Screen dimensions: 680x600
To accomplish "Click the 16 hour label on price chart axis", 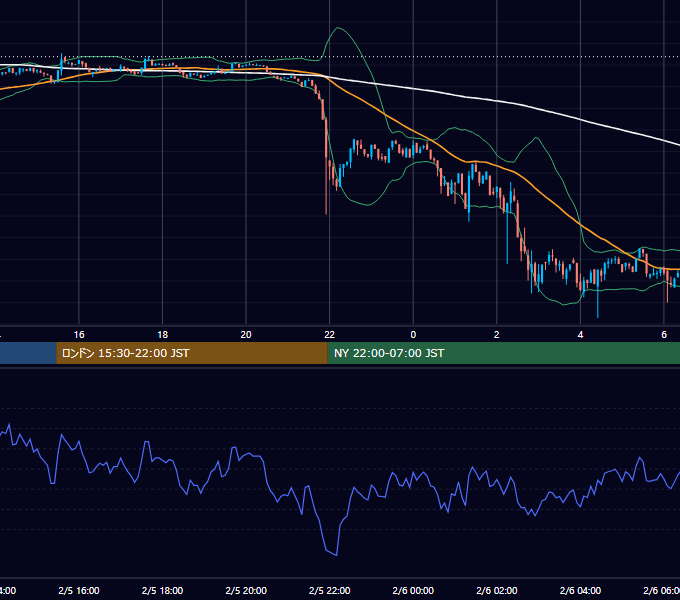I will tap(79, 335).
